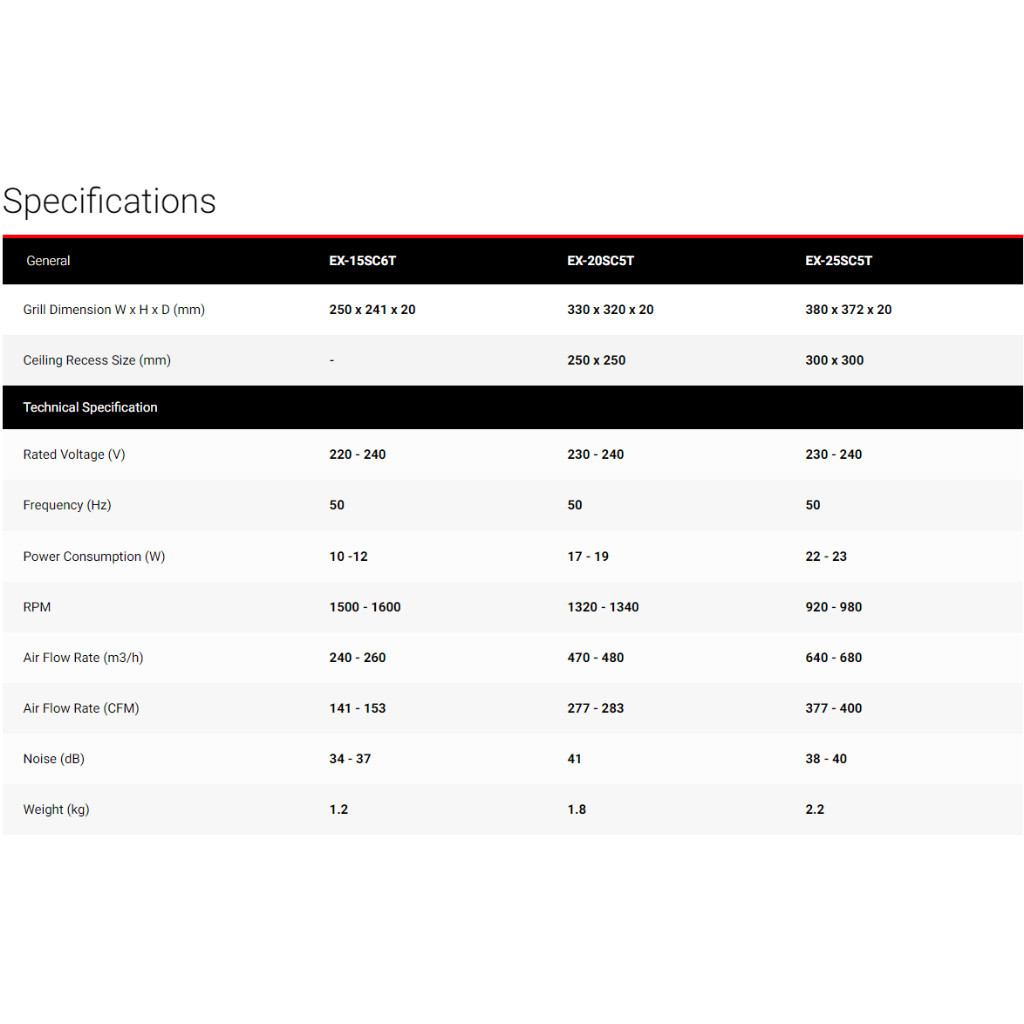The width and height of the screenshot is (1024, 1024).
Task: Click the Grill Dimension W x H x D label
Action: [x=114, y=310]
